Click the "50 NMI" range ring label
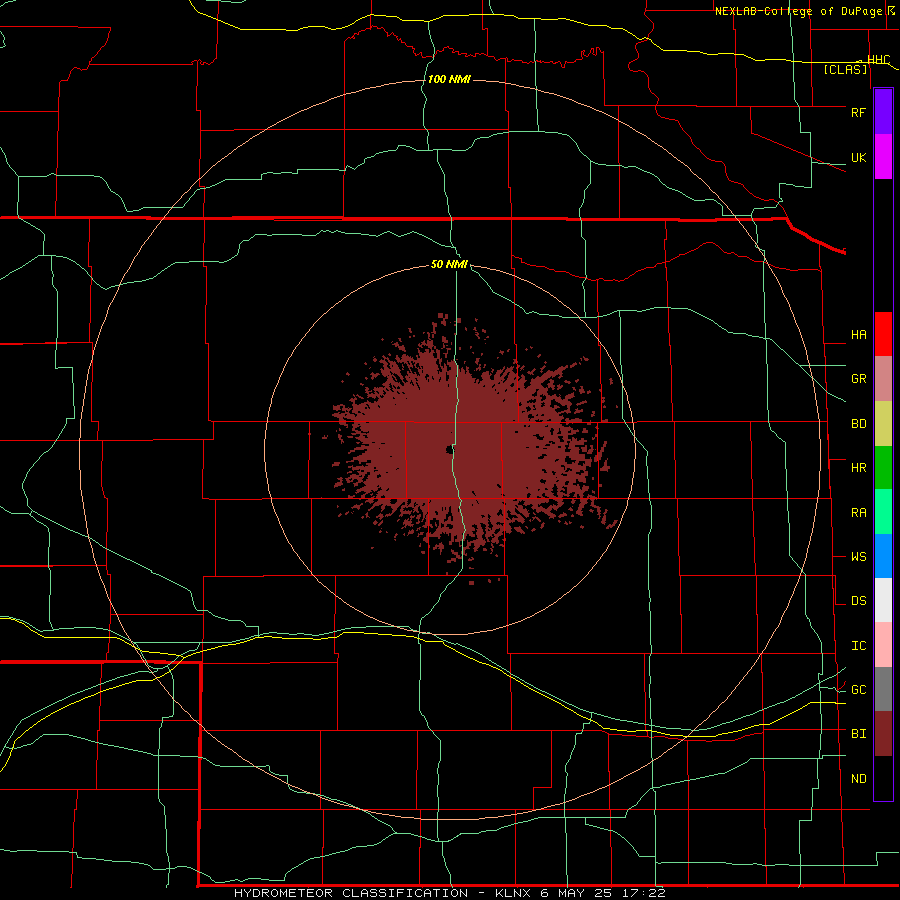The image size is (900, 900). tap(449, 264)
